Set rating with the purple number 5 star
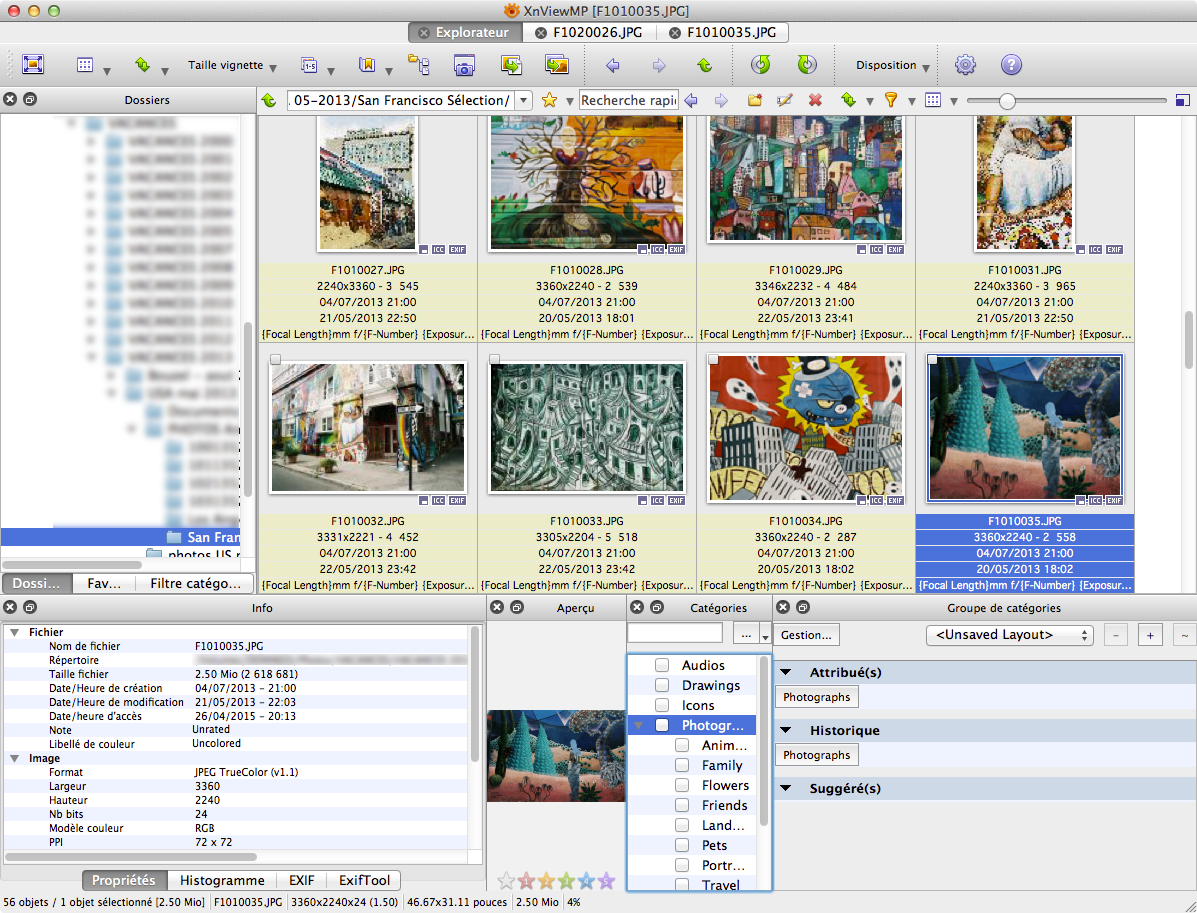Viewport: 1197px width, 913px height. [x=606, y=882]
